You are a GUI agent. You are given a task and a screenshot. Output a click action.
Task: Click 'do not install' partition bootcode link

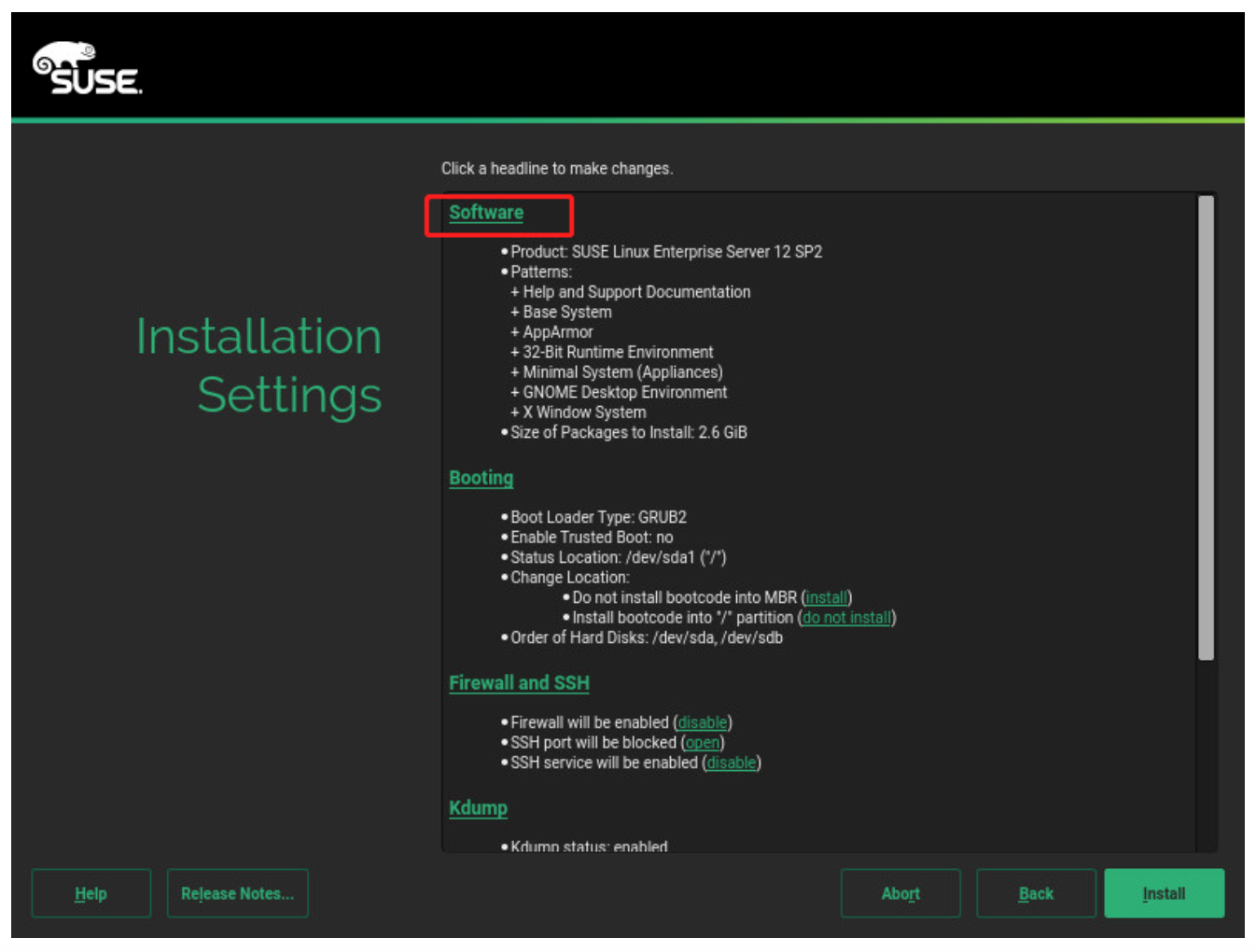pyautogui.click(x=846, y=618)
